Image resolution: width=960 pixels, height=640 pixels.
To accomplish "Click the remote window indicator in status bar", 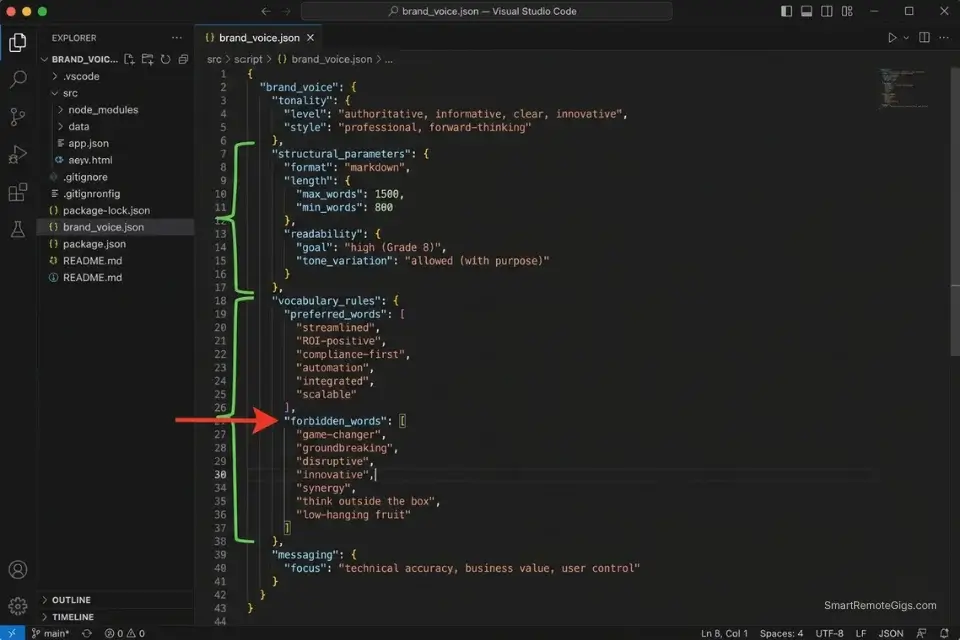I will click(12, 633).
